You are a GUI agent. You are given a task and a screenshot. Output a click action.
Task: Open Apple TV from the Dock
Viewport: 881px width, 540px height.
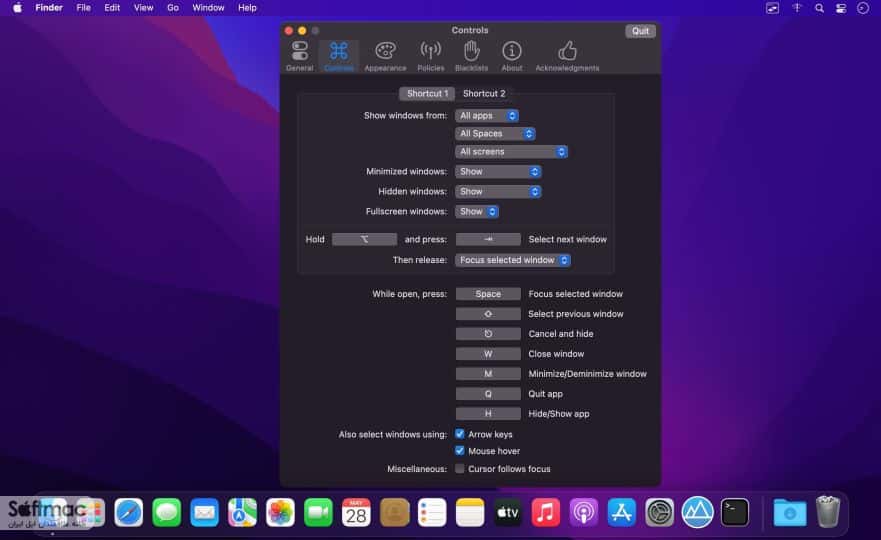pos(507,512)
